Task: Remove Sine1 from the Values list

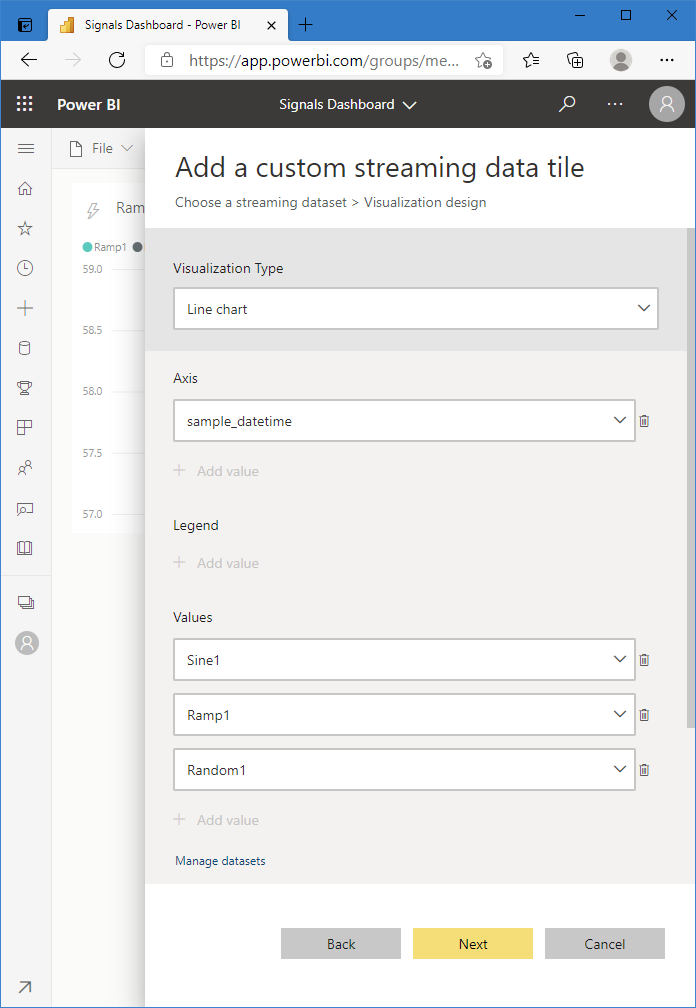Action: click(644, 659)
